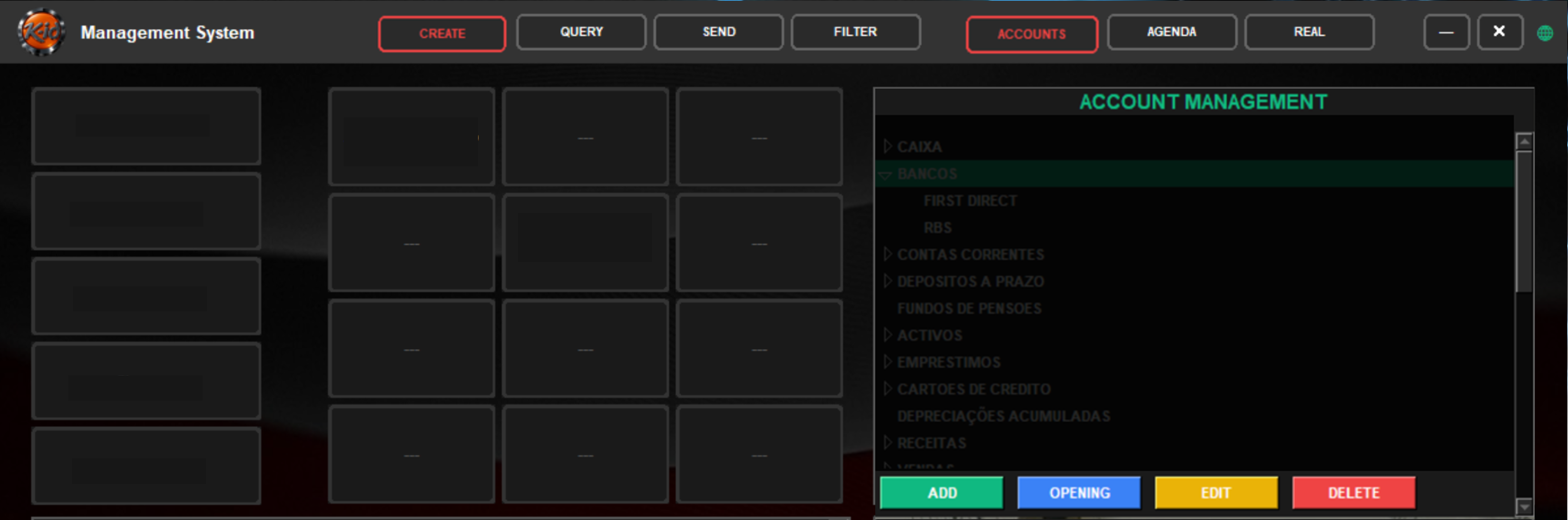This screenshot has width=1568, height=520.
Task: Select the FIRST DIRECT account
Action: [x=970, y=201]
